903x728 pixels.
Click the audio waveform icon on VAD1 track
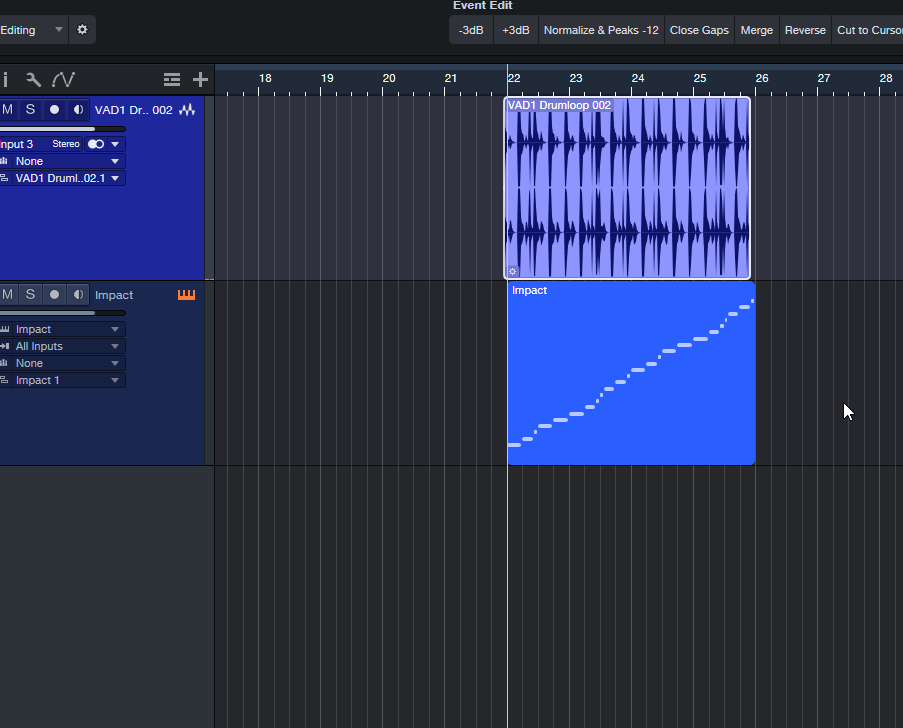pos(187,110)
